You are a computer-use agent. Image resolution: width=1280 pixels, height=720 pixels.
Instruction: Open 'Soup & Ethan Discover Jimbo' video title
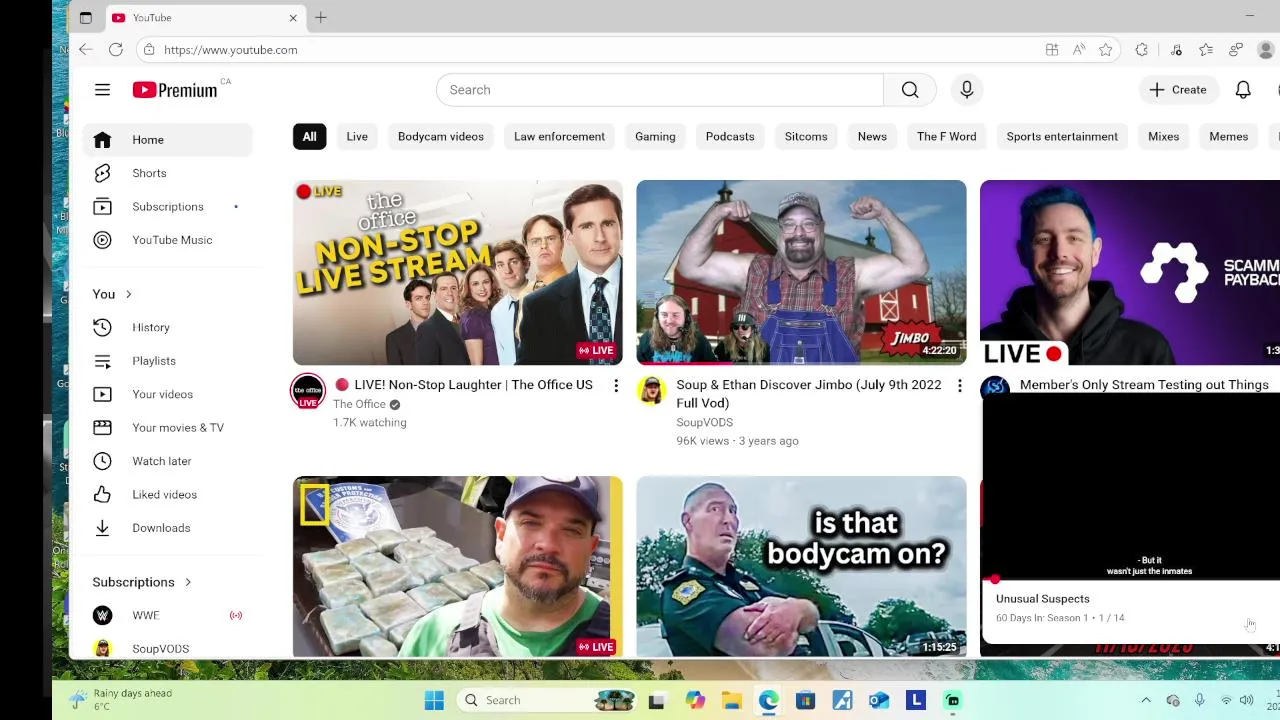tap(809, 394)
